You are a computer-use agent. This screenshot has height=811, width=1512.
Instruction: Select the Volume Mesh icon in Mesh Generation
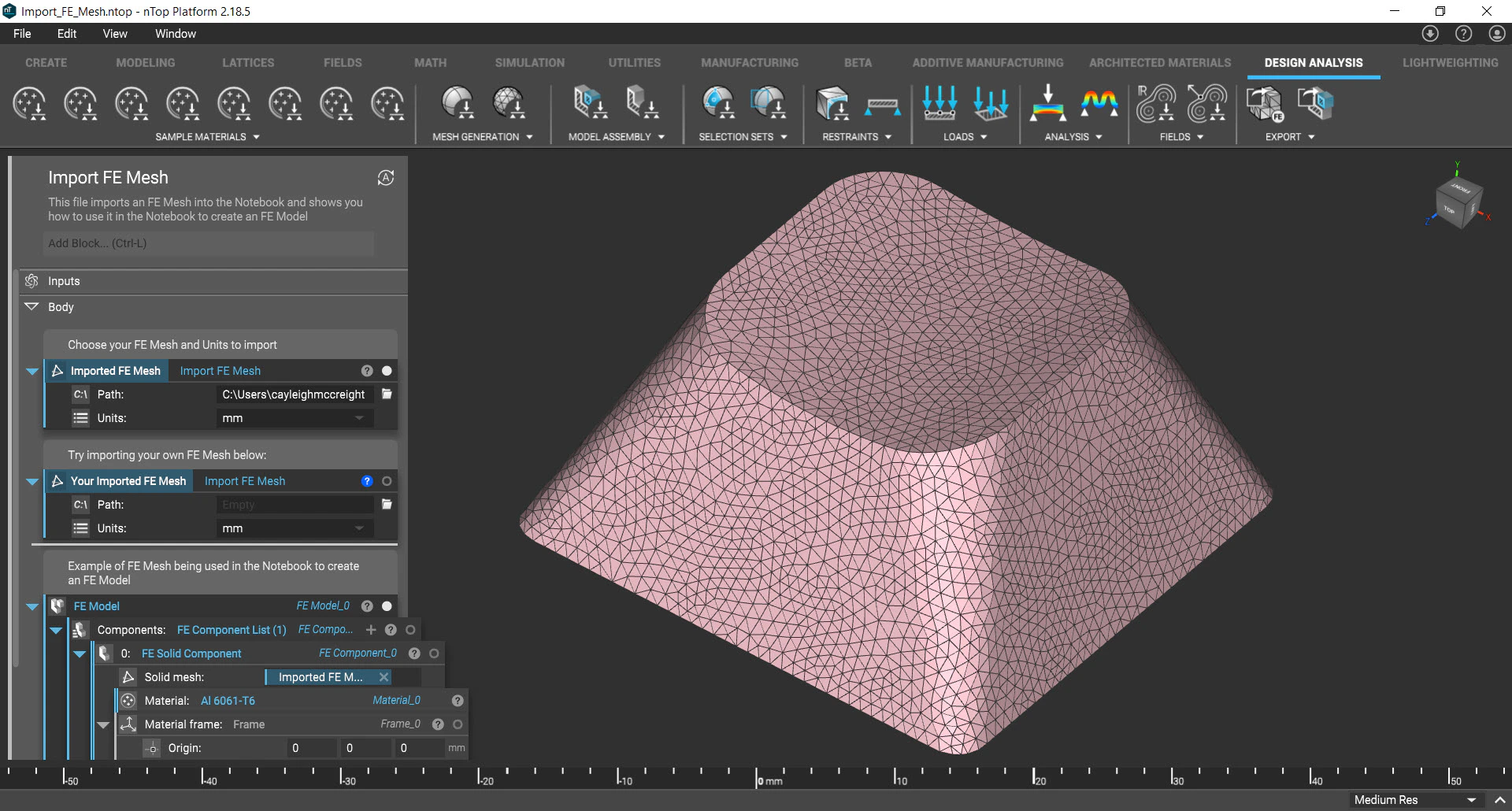[x=509, y=103]
